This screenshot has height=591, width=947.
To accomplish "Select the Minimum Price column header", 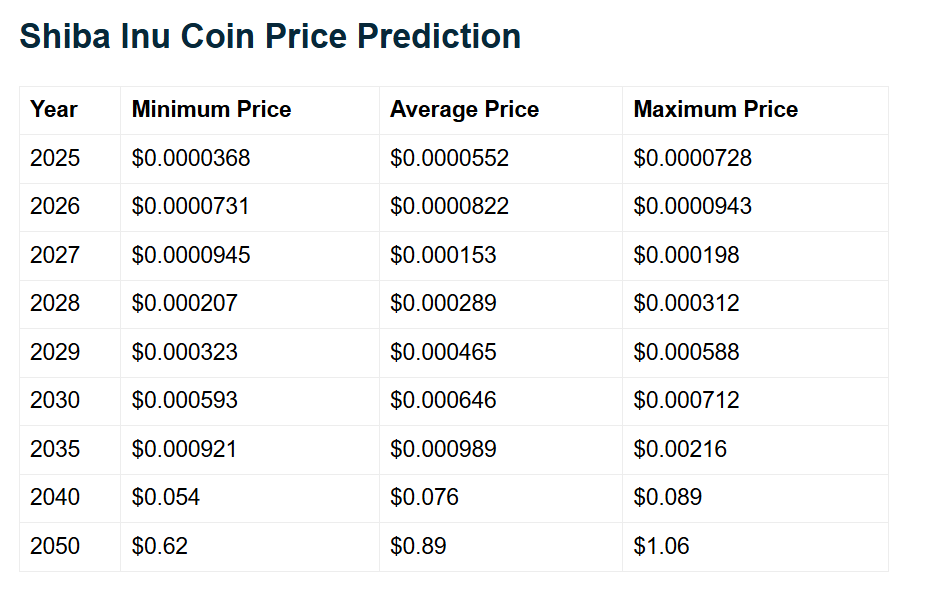I will click(211, 110).
